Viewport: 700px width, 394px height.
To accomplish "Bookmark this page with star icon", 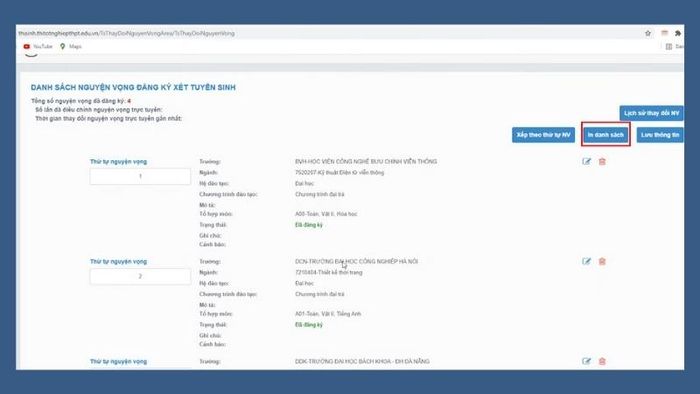I will [648, 33].
